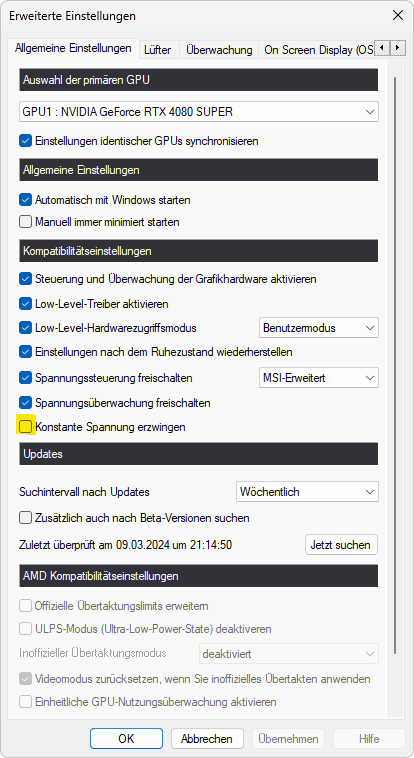Close the Erweiterte Einstellungen dialog

point(398,15)
